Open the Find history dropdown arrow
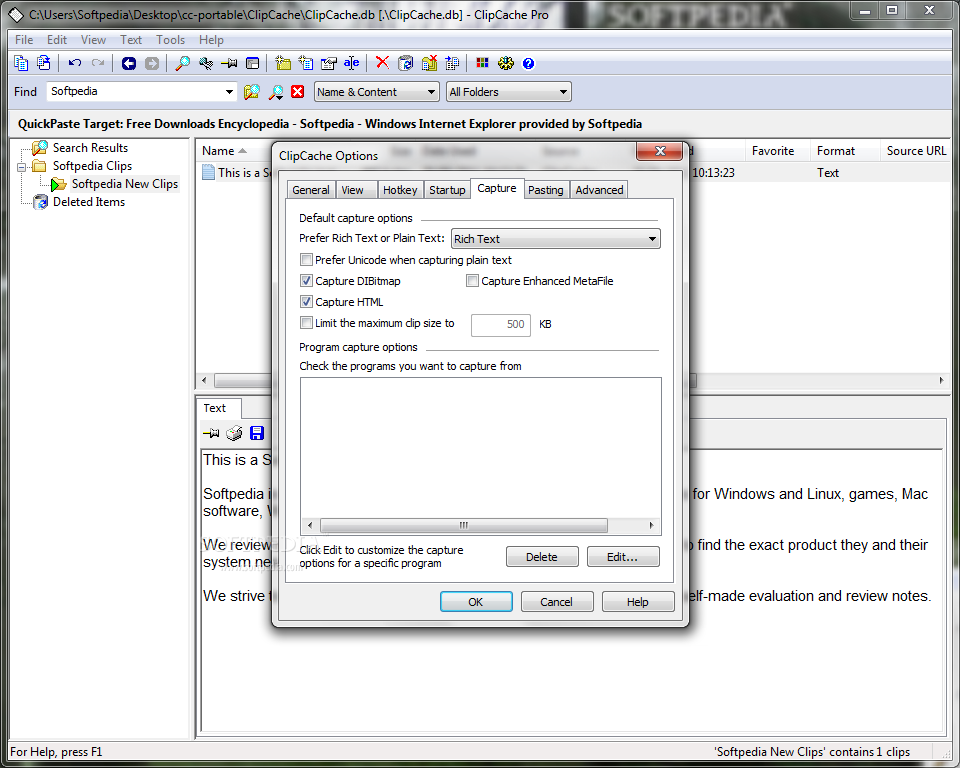 pos(229,92)
